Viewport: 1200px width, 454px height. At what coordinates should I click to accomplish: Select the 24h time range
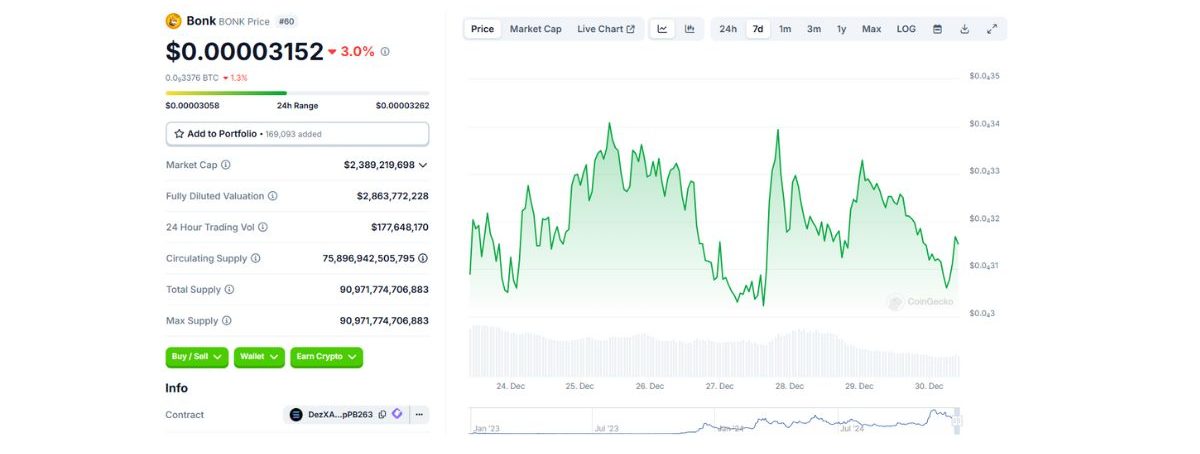728,29
